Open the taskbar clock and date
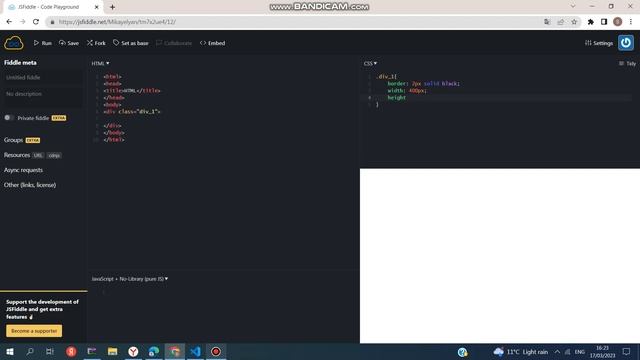640x360 pixels. click(602, 352)
